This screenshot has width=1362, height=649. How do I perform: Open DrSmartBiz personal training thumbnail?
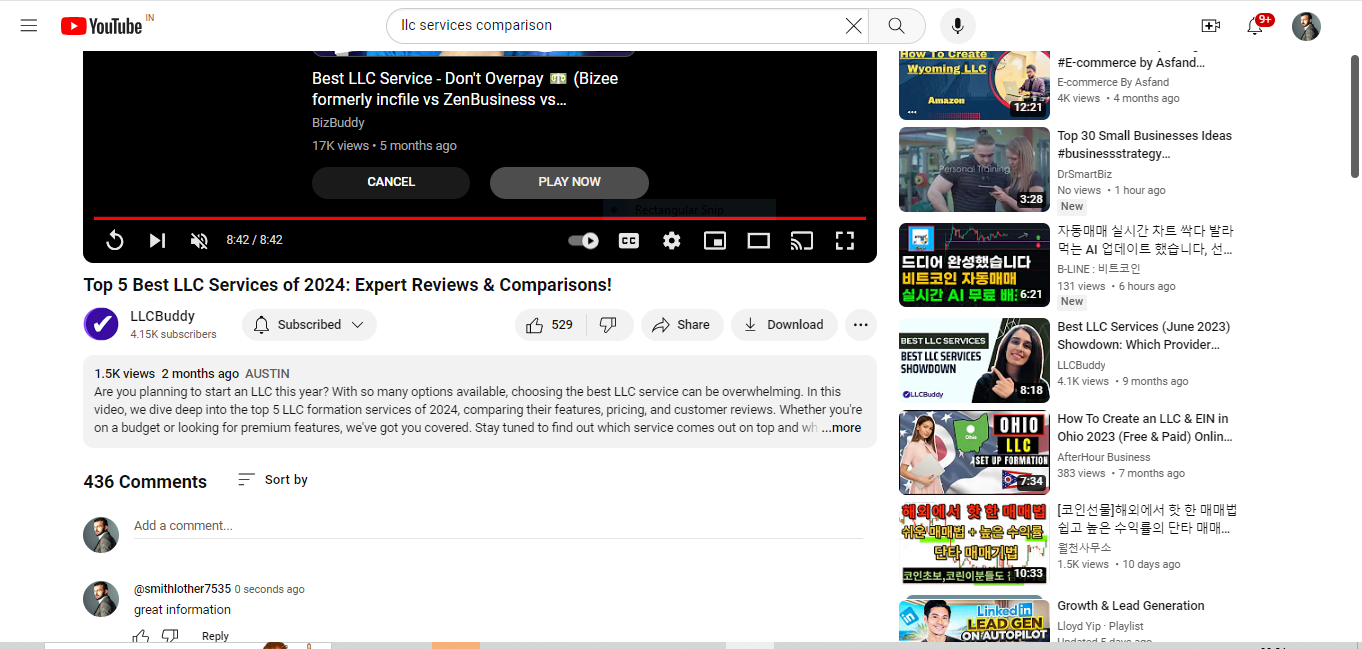pos(974,169)
